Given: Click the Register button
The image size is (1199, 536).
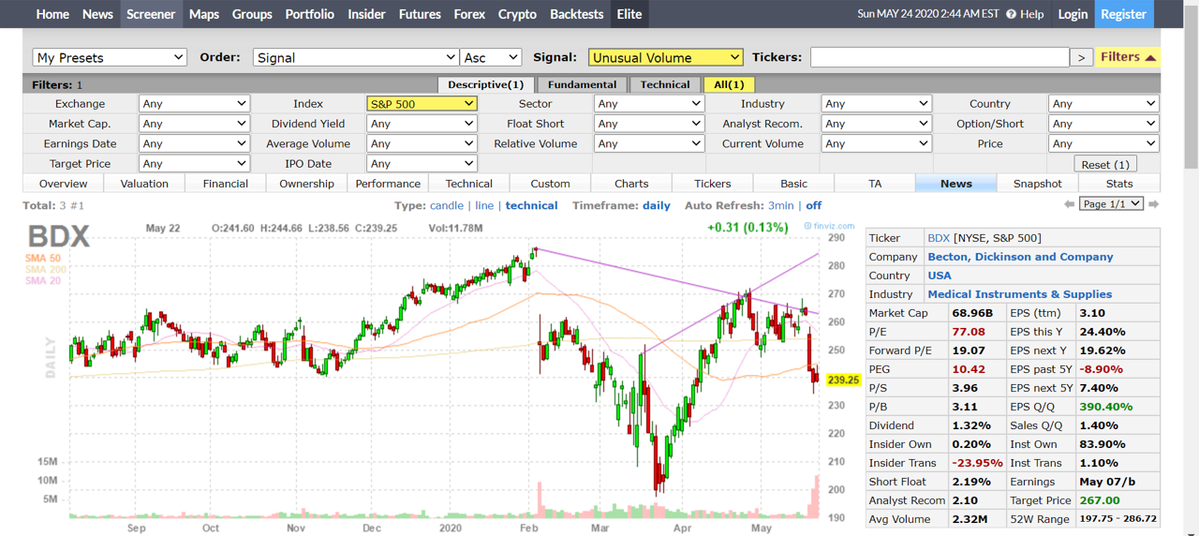Looking at the screenshot, I should pyautogui.click(x=1124, y=14).
